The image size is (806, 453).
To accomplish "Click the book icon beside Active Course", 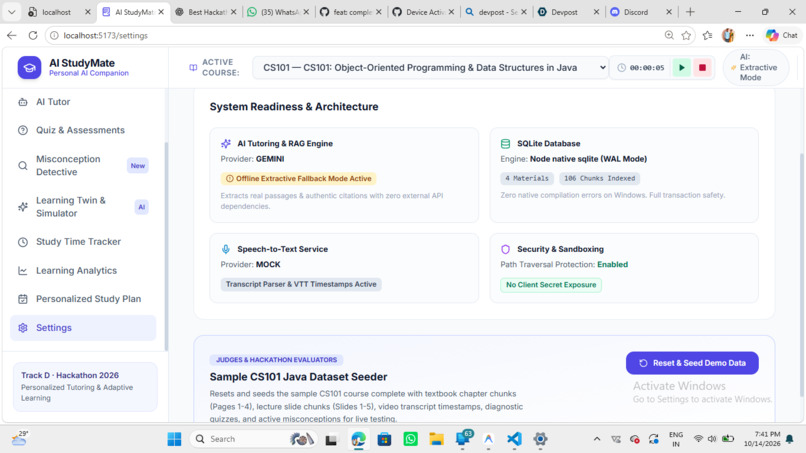I will coord(193,67).
